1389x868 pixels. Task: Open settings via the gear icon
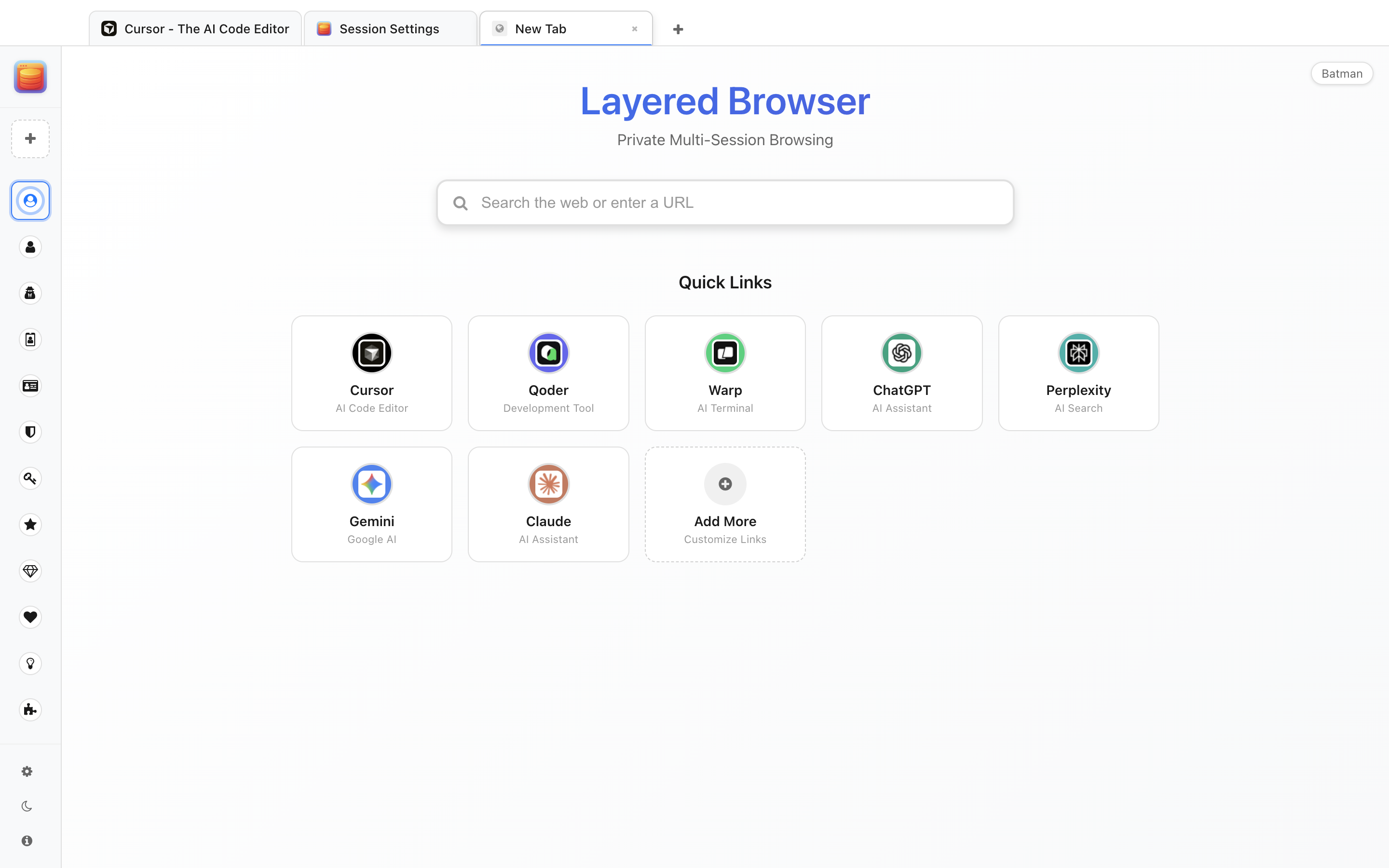click(27, 772)
